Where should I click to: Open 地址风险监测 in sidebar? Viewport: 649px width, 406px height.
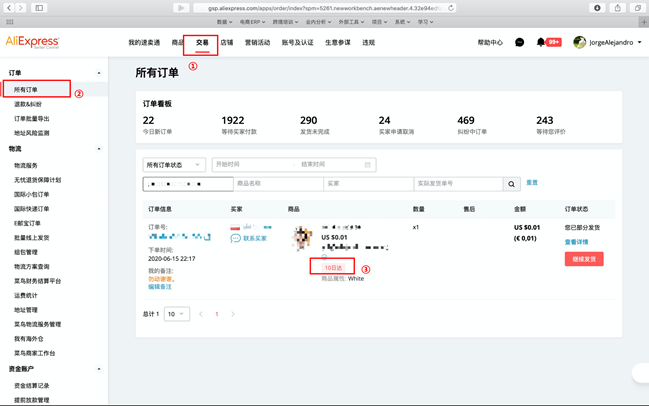[x=31, y=133]
